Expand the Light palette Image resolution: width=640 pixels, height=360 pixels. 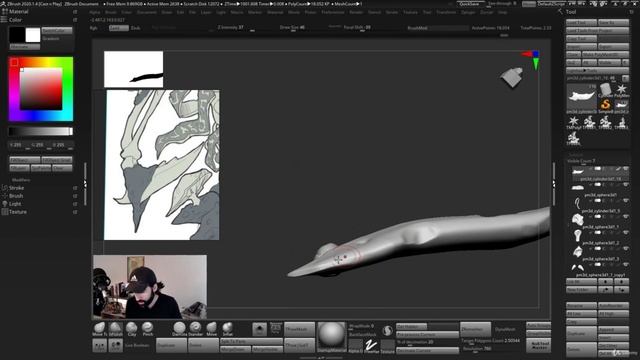(15, 204)
